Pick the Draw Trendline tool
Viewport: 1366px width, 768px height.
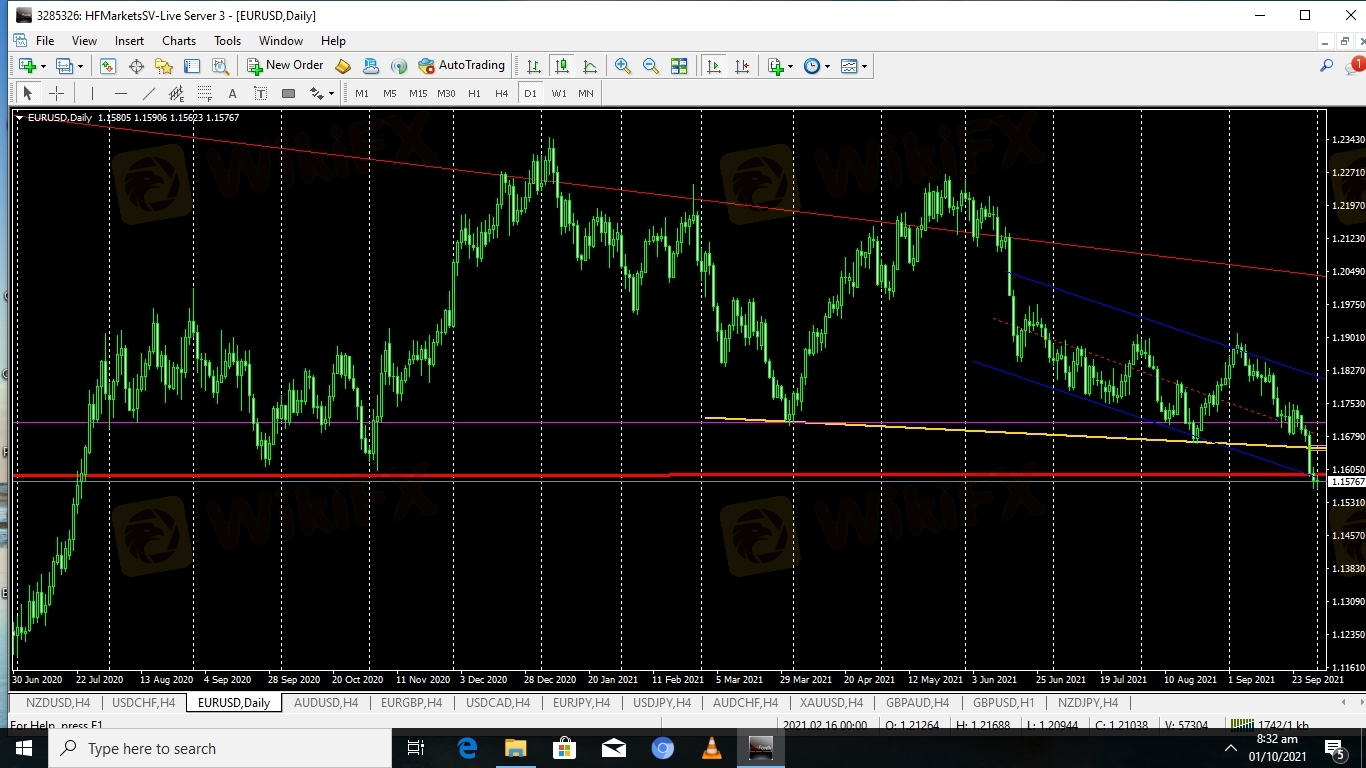(149, 93)
